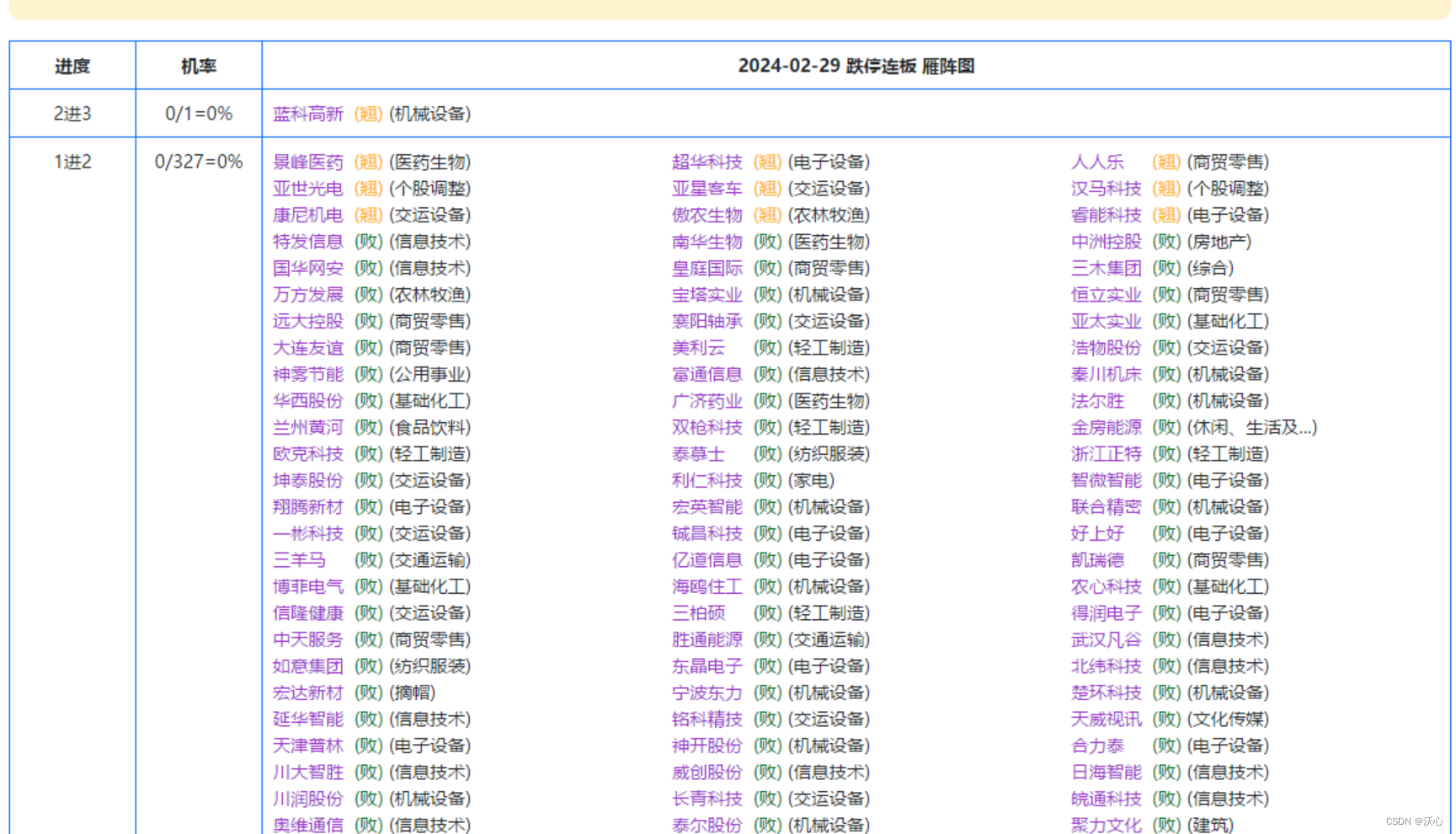Open 联合精密 stock link

[x=1107, y=507]
